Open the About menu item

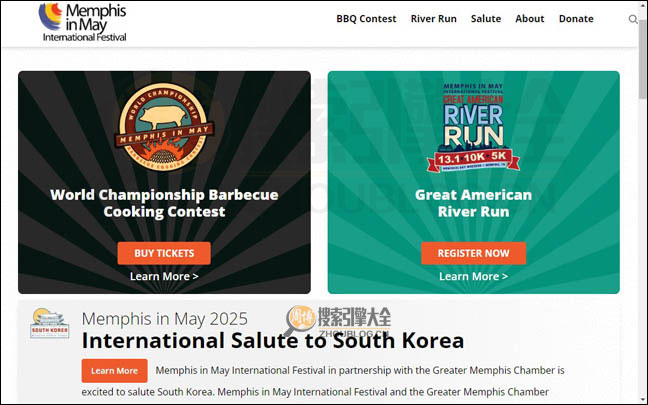click(530, 19)
